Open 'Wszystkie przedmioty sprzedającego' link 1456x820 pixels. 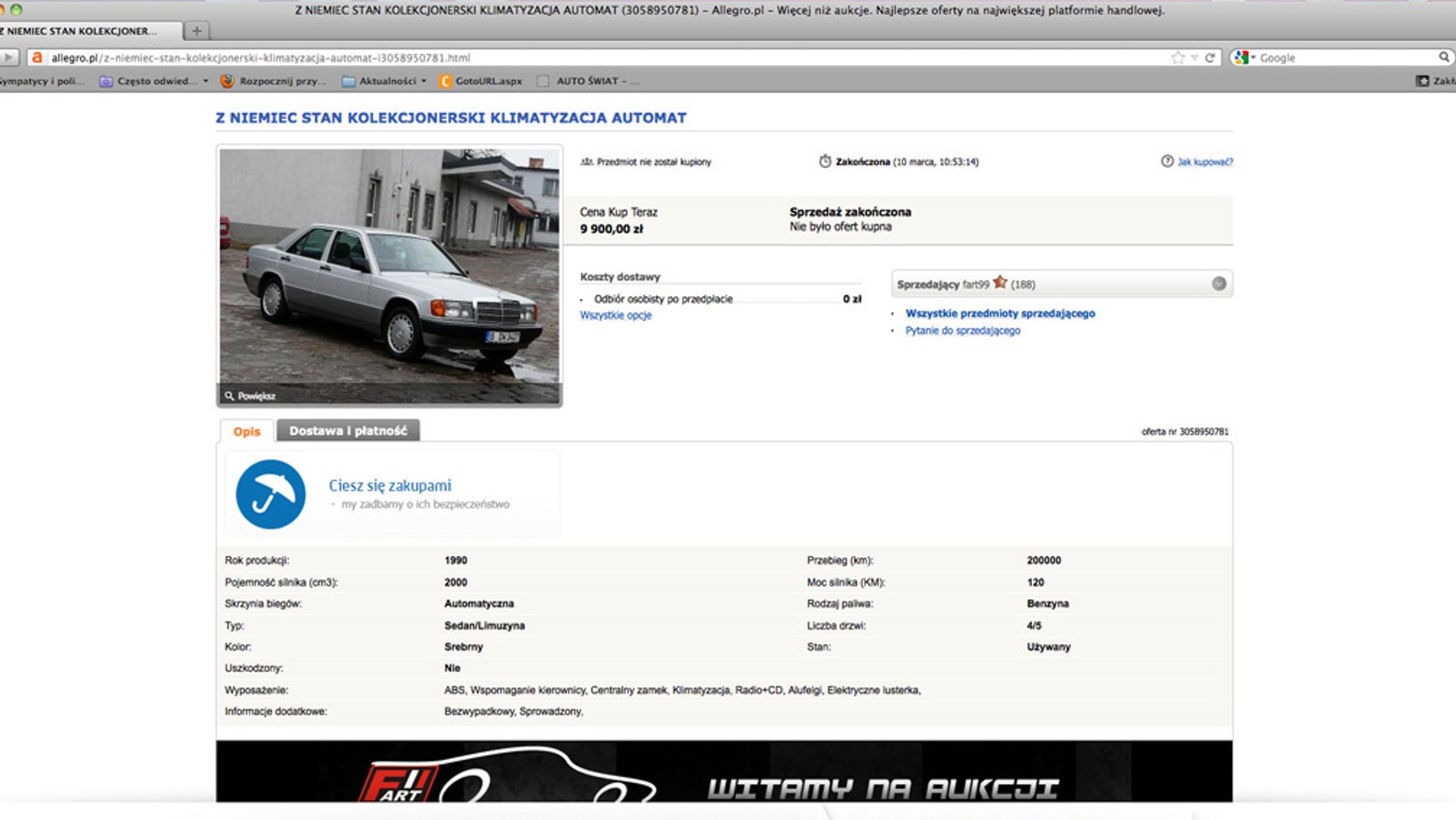[x=1000, y=313]
